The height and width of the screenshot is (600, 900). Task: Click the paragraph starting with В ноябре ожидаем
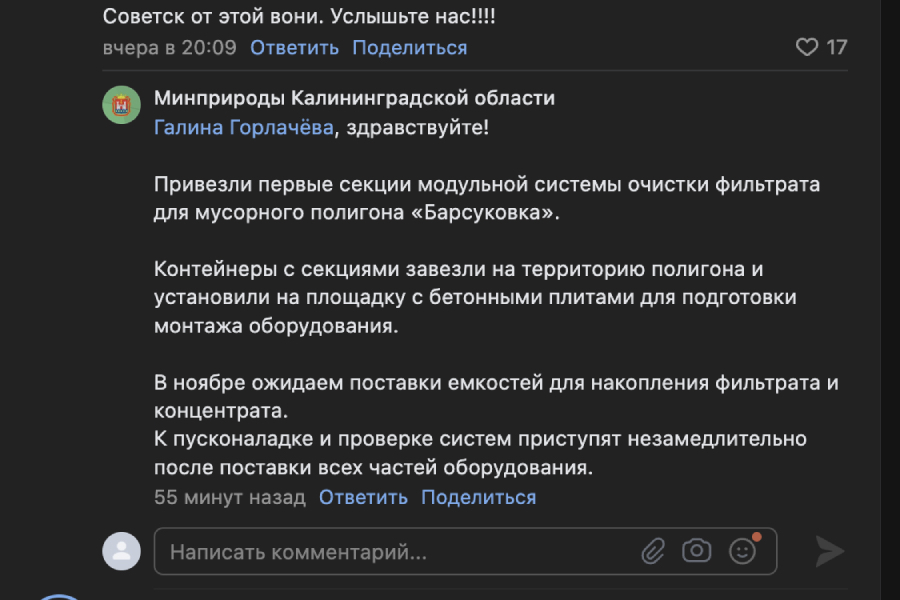(x=495, y=396)
